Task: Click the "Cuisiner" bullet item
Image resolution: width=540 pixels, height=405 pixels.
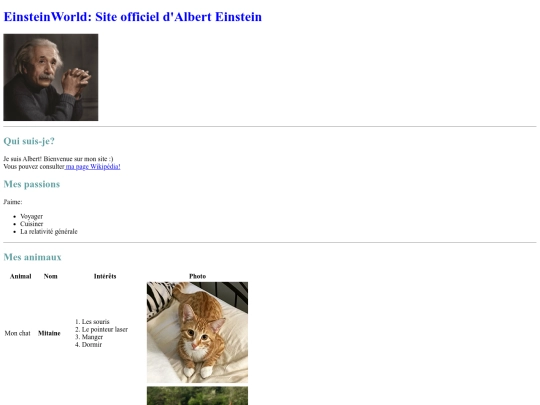Action: tap(31, 224)
